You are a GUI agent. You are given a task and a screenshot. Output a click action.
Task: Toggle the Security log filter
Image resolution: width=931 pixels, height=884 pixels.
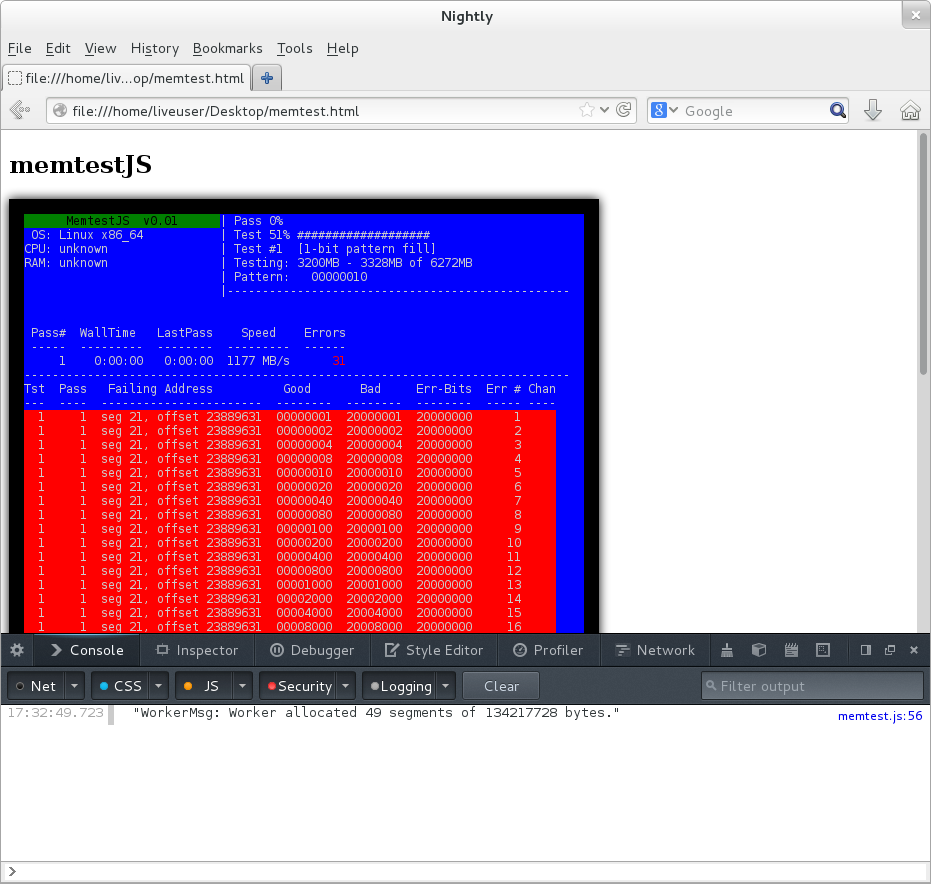point(297,686)
